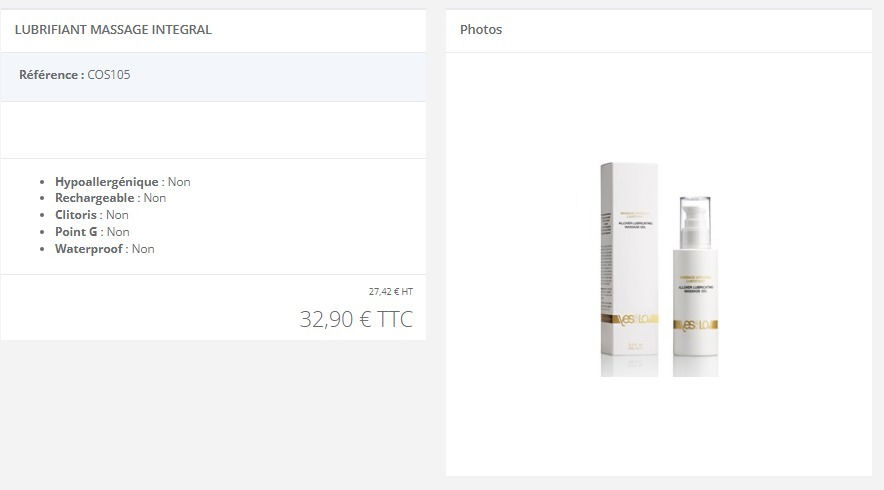Click the Référence label
This screenshot has height=490, width=884.
pyautogui.click(x=52, y=75)
